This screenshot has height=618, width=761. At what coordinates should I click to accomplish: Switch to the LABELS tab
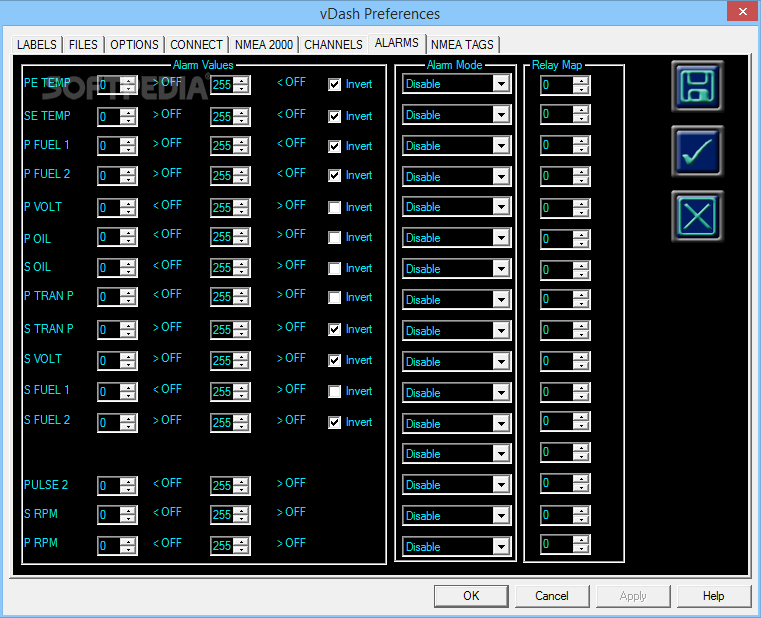point(36,45)
